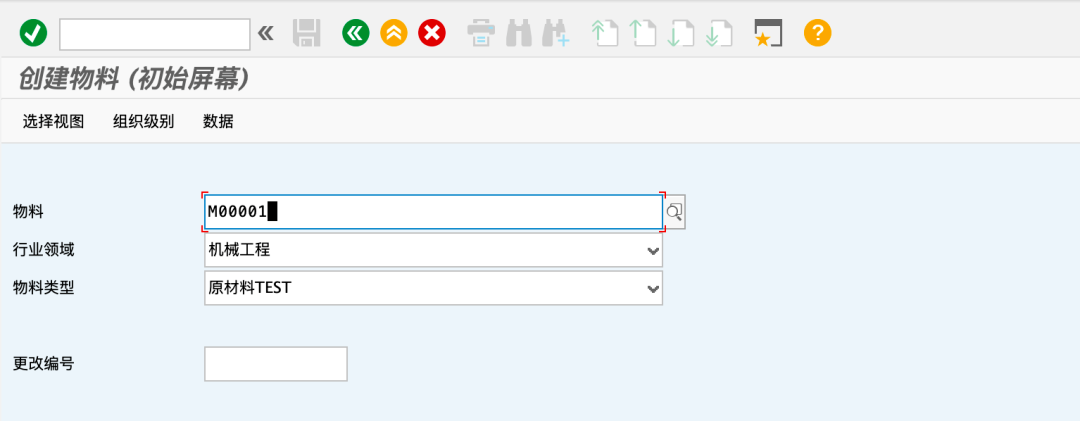Viewport: 1080px width, 421px height.
Task: Click the yellow Exit up-arrow icon
Action: click(394, 33)
